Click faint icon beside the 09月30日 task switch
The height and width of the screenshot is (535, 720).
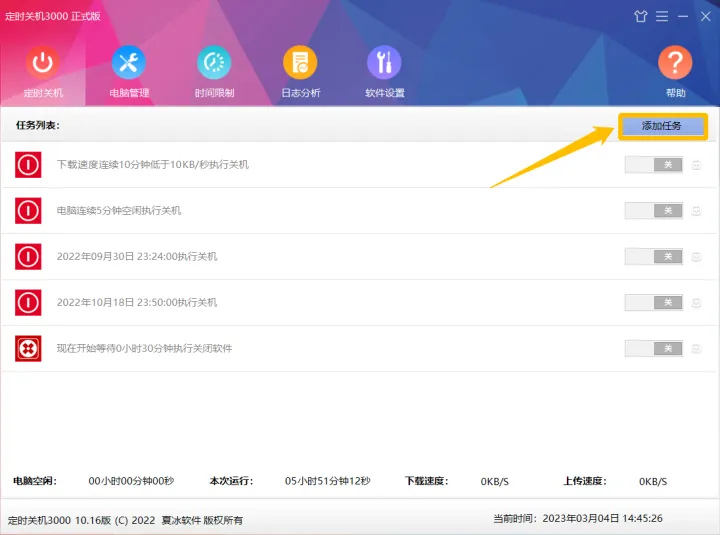696,257
